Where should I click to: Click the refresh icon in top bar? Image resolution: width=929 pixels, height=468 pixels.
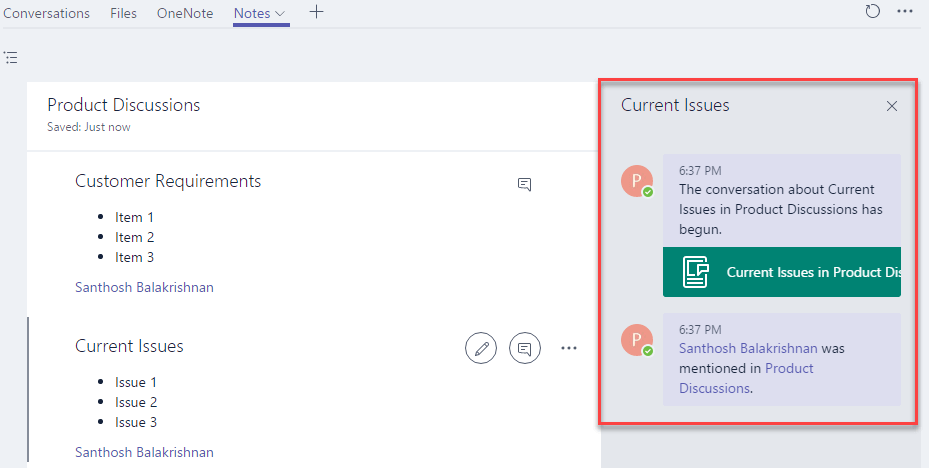[872, 12]
